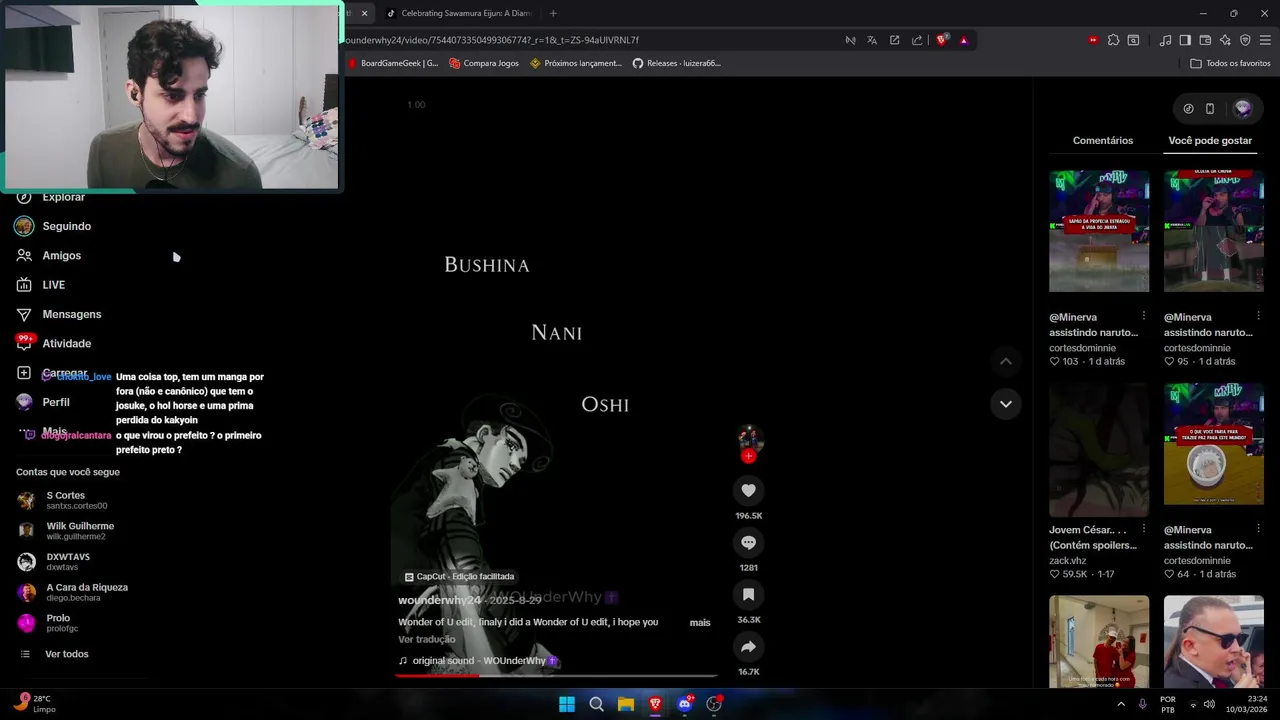Open the Brave Wallet icon
This screenshot has height=720, width=1280.
click(1205, 40)
